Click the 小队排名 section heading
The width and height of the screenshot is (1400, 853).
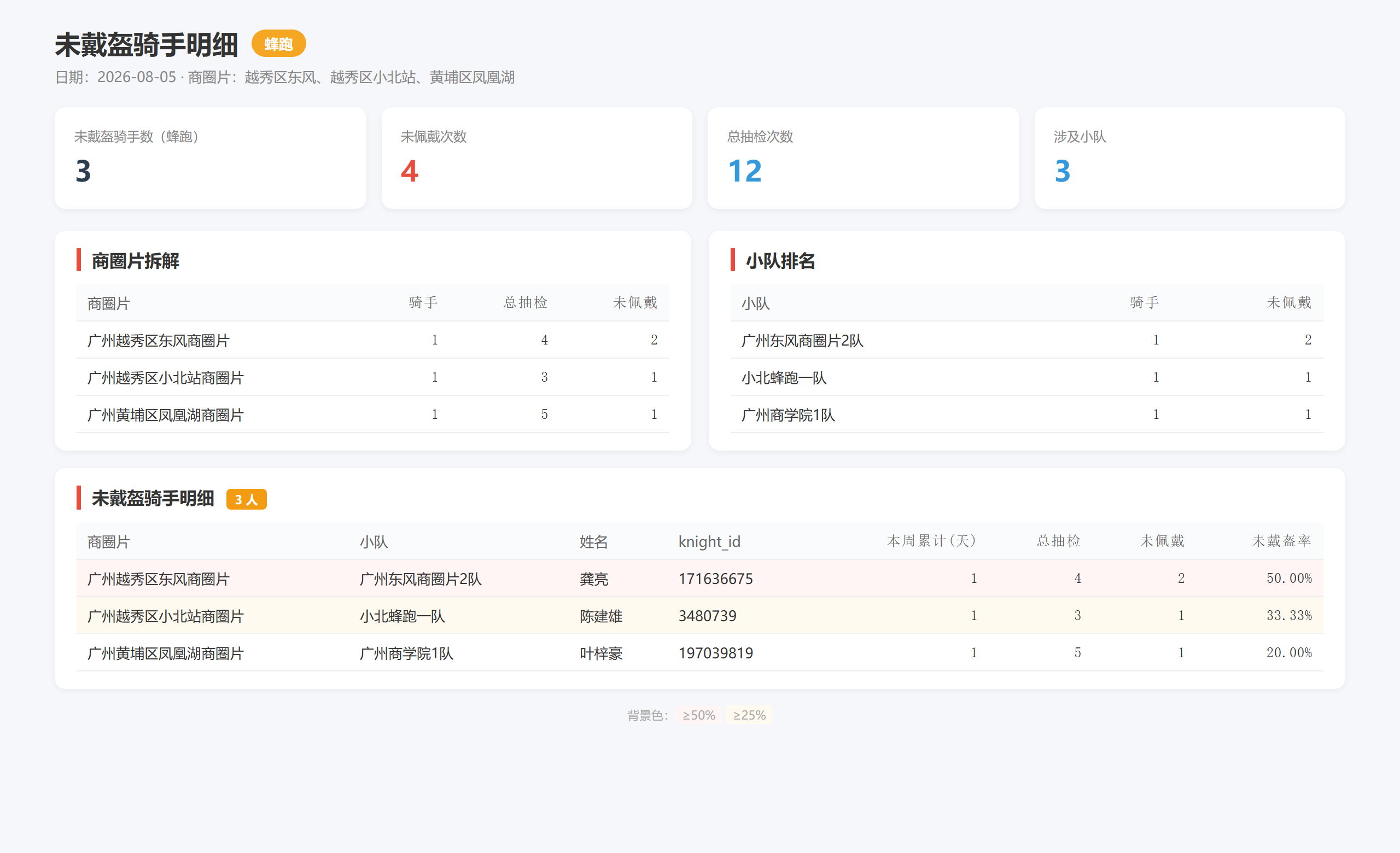pos(781,261)
